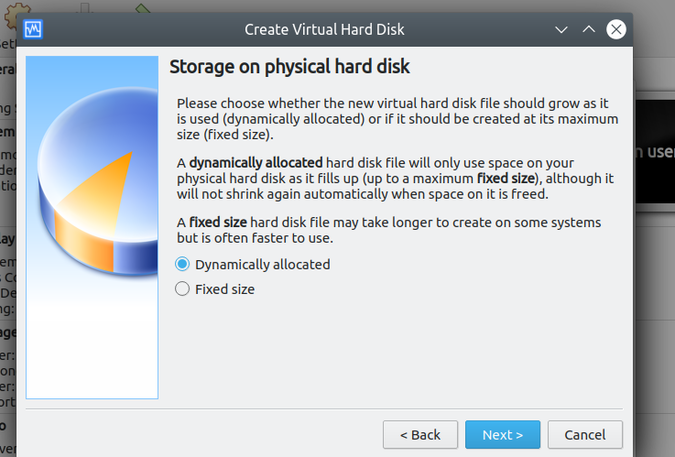Image resolution: width=675 pixels, height=457 pixels.
Task: Choose the Fixed size radio option
Action: [x=182, y=289]
